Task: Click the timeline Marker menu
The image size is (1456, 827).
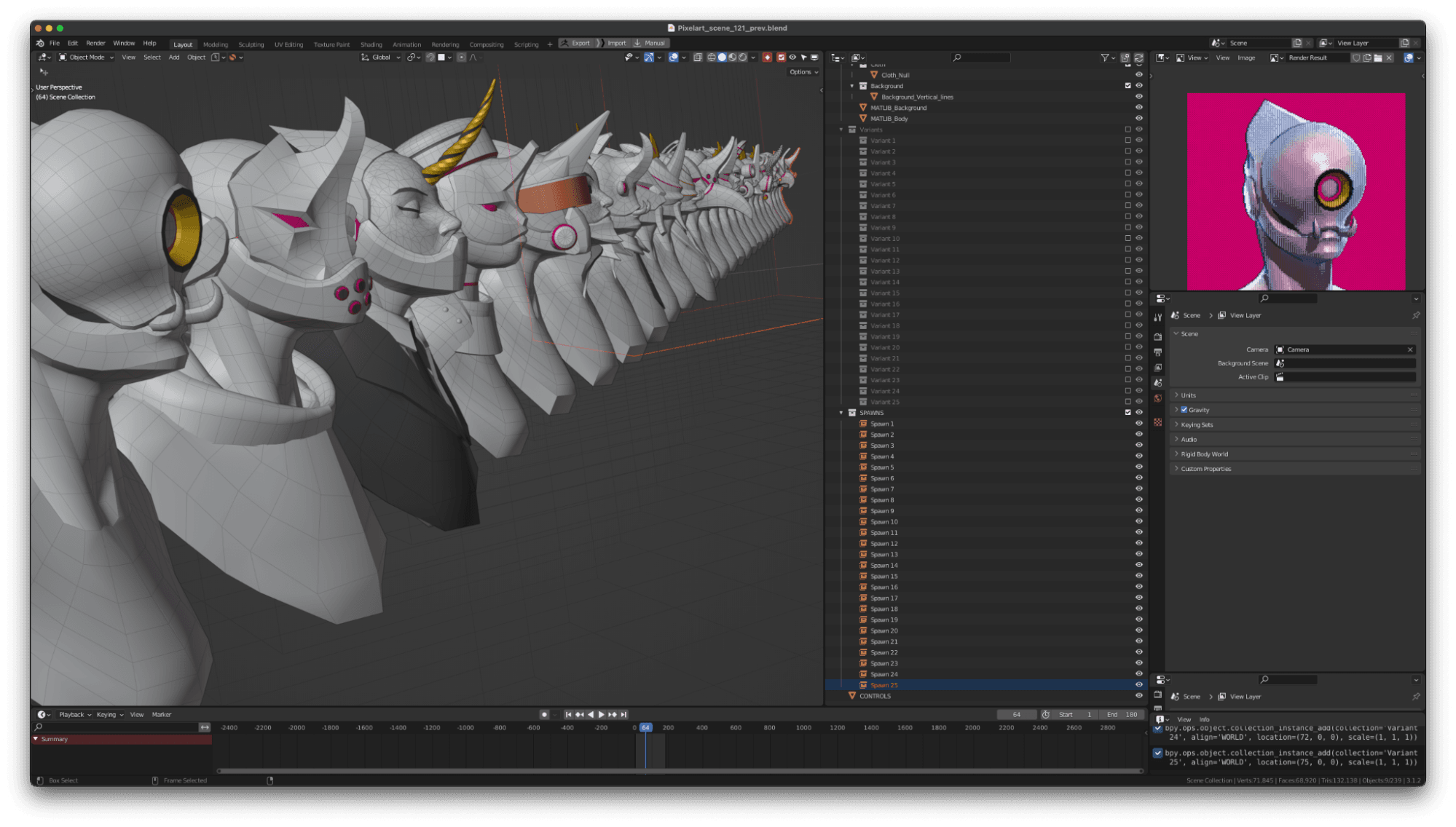Action: point(162,715)
